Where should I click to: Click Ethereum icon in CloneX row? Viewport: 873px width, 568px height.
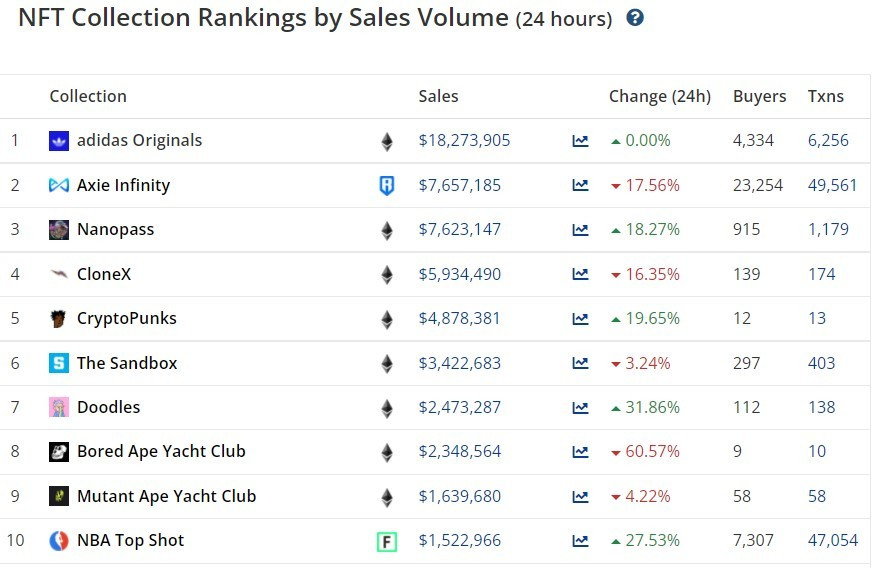pos(387,275)
